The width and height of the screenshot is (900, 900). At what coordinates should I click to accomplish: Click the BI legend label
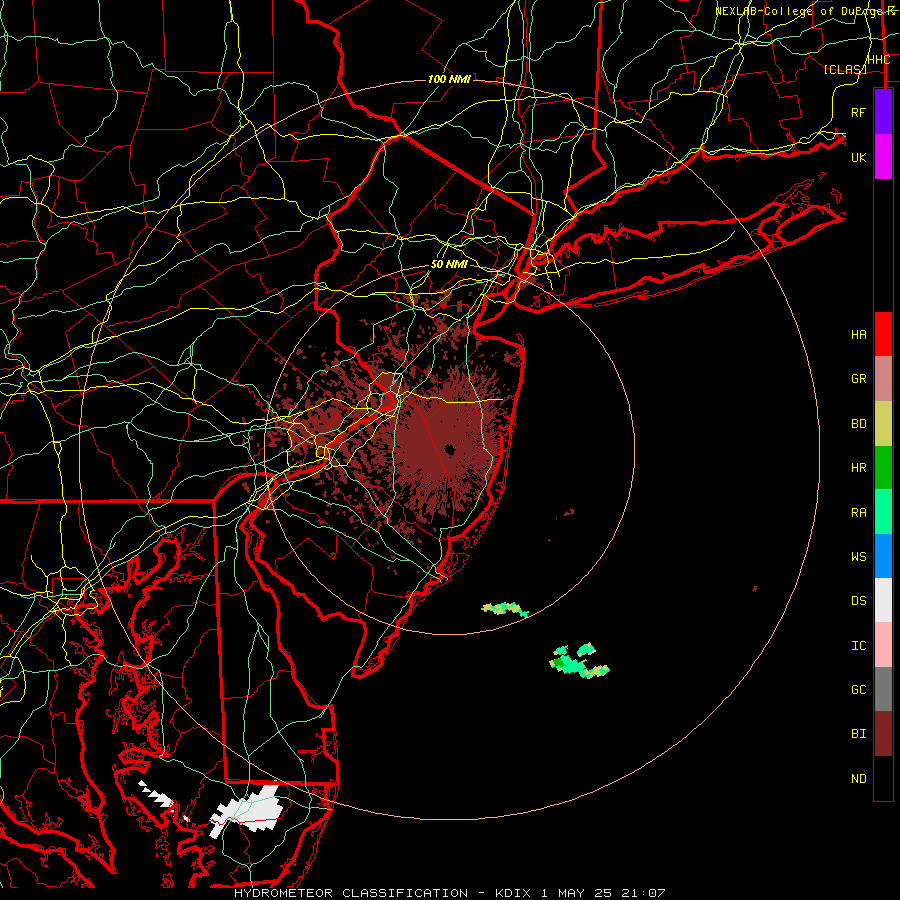click(x=858, y=734)
